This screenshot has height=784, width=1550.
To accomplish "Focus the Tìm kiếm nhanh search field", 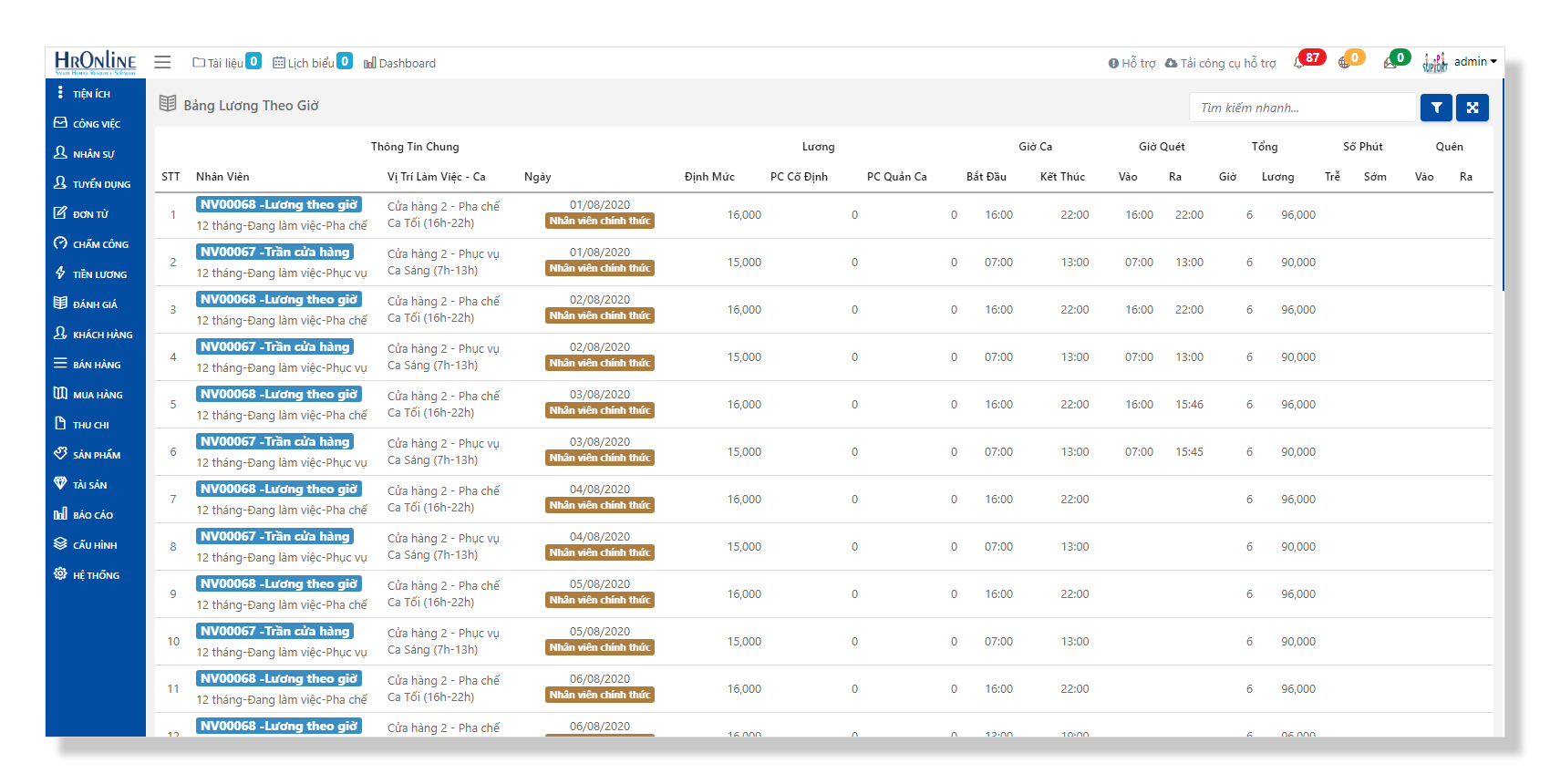I will click(1302, 108).
